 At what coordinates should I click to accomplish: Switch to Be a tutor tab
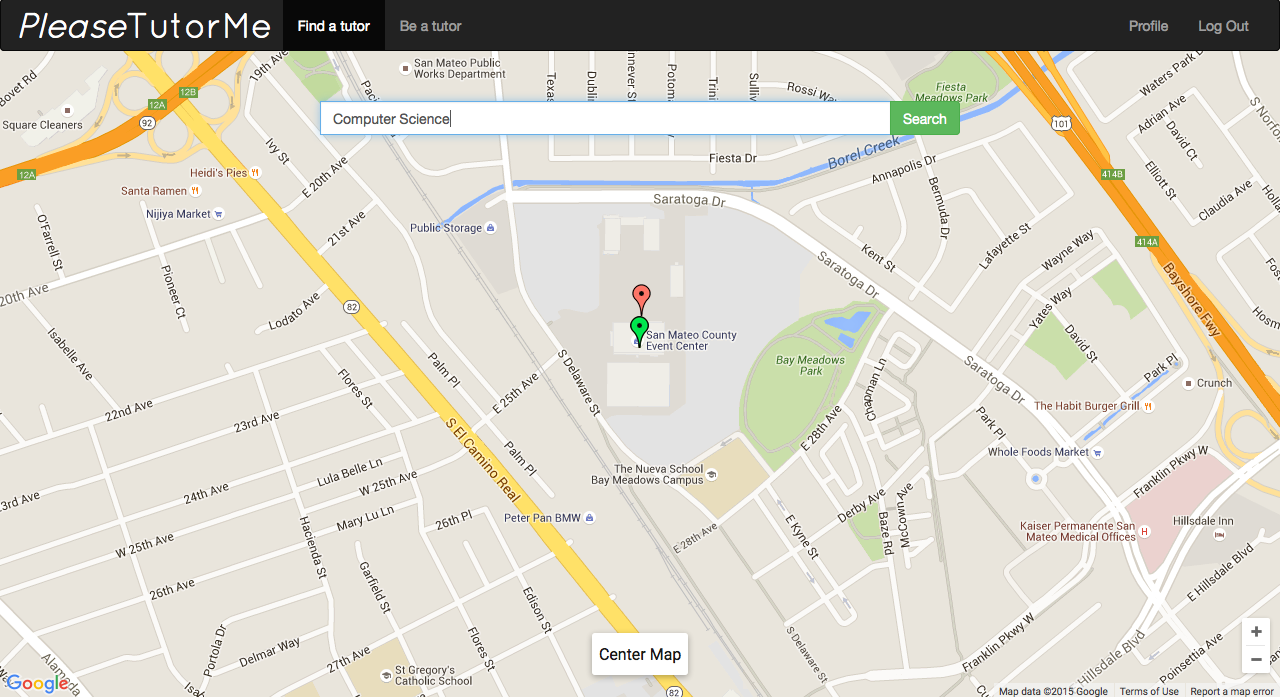coord(431,26)
